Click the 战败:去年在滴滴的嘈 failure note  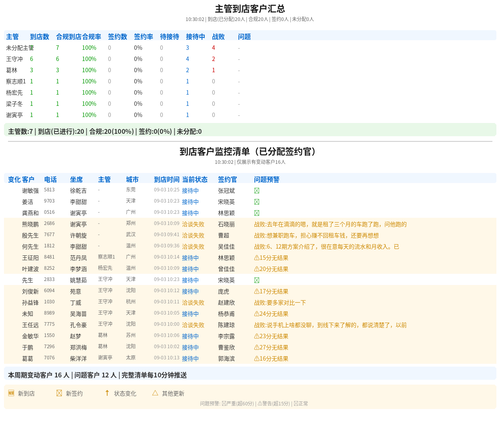pyautogui.click(x=330, y=224)
